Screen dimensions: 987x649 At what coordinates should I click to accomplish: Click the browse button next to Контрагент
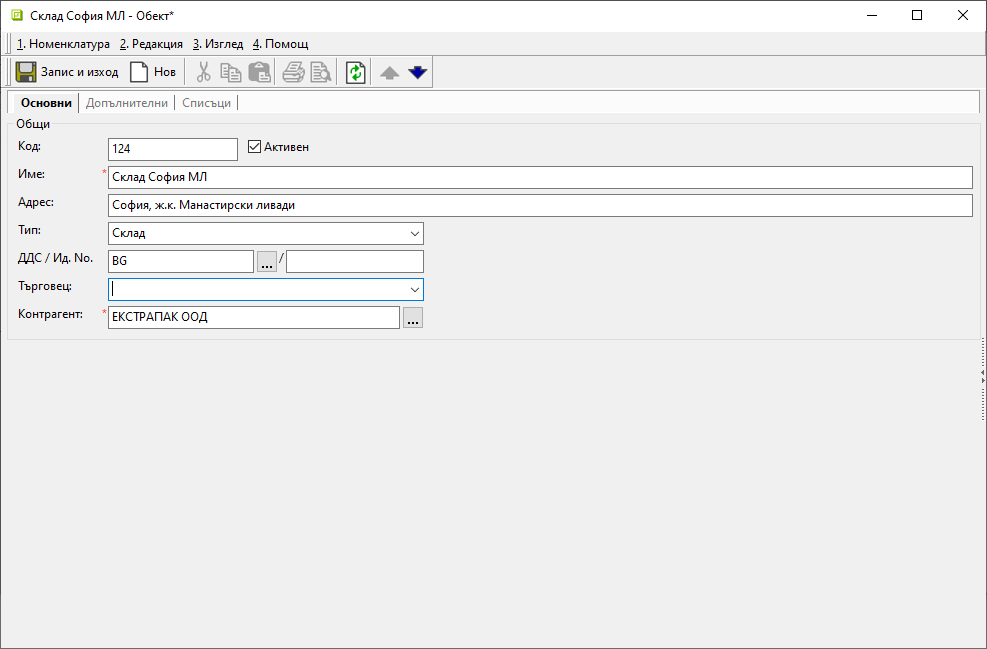413,317
